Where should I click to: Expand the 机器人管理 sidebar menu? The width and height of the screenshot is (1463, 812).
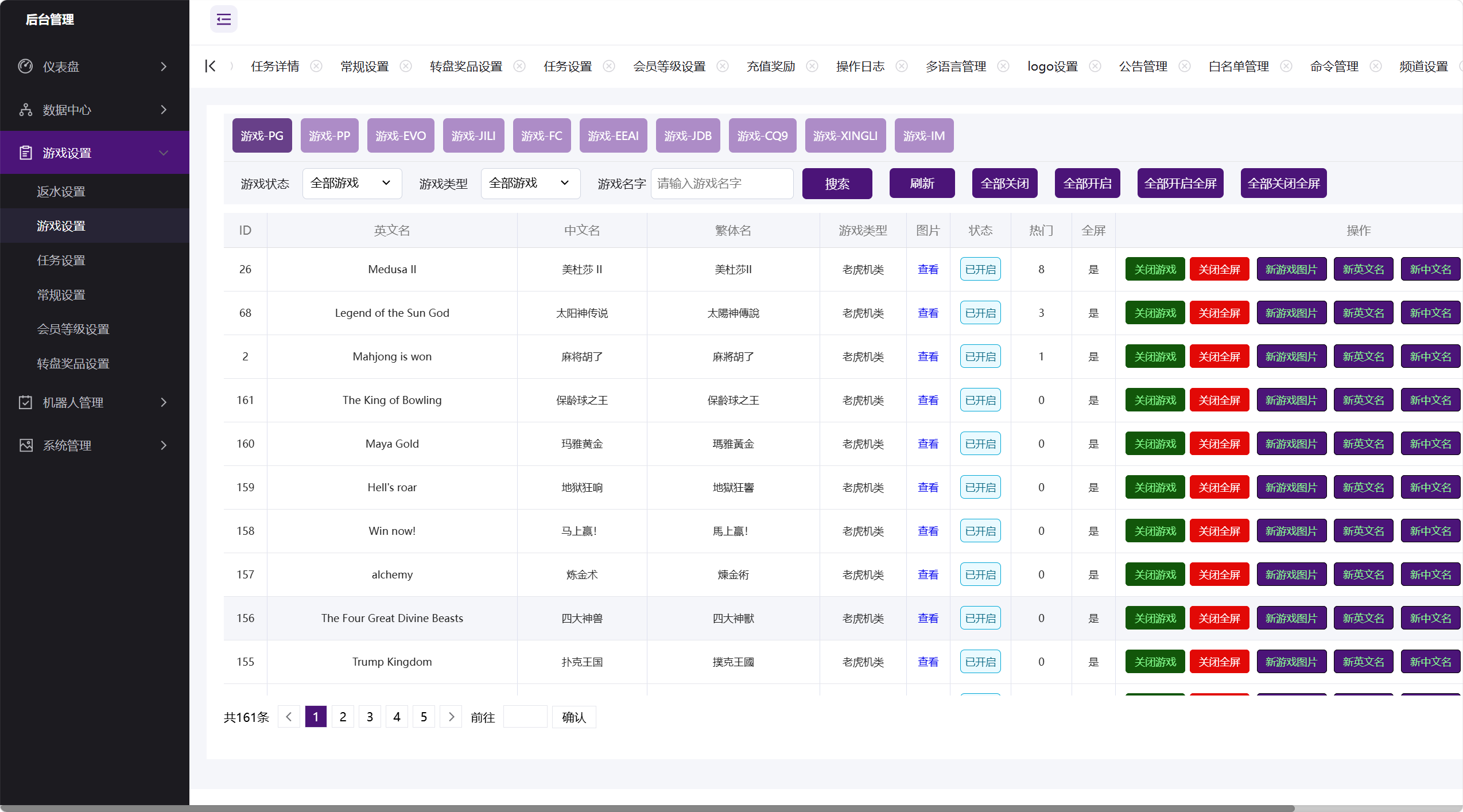click(x=95, y=402)
